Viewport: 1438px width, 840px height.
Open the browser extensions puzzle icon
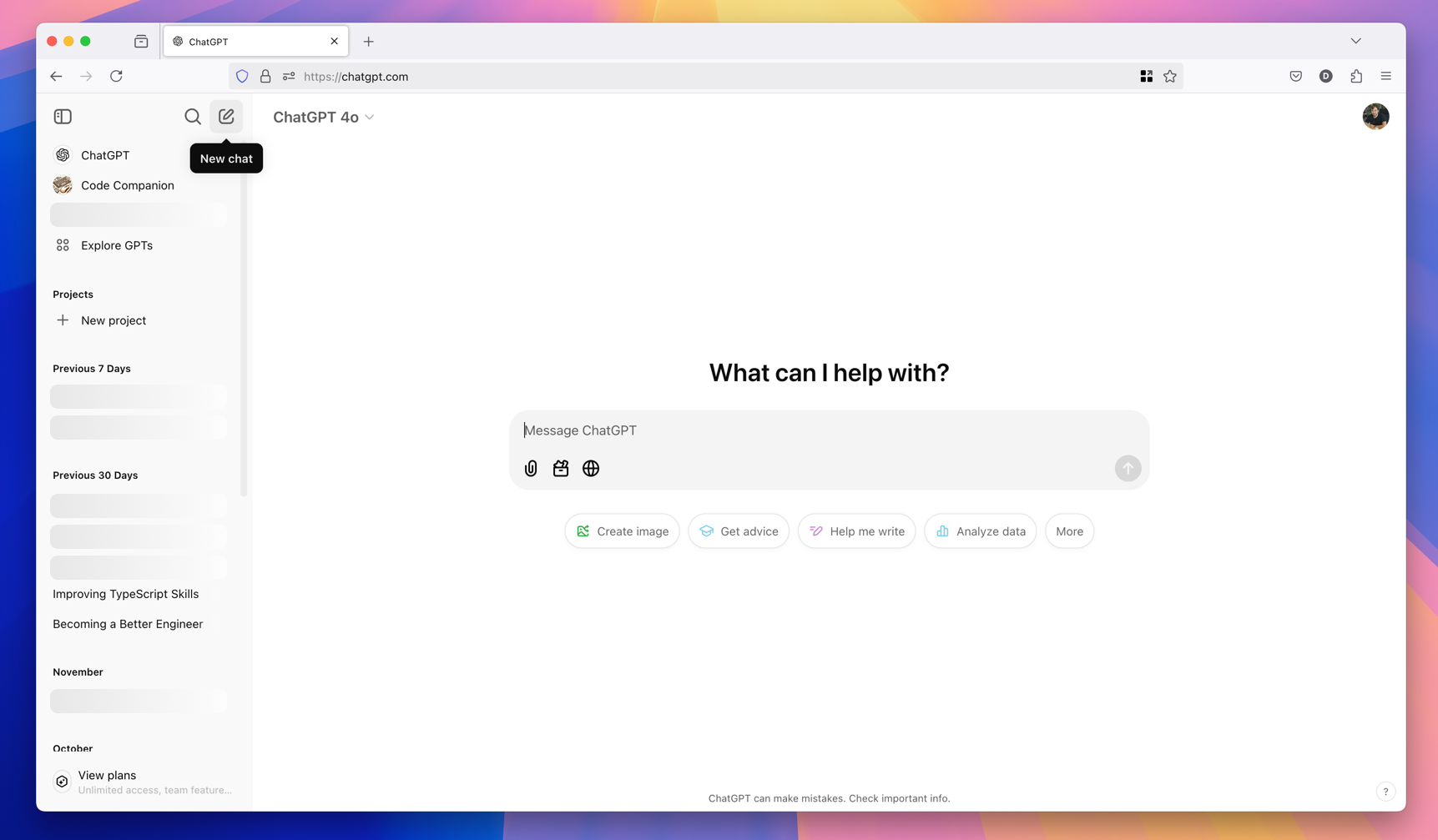coord(1356,77)
